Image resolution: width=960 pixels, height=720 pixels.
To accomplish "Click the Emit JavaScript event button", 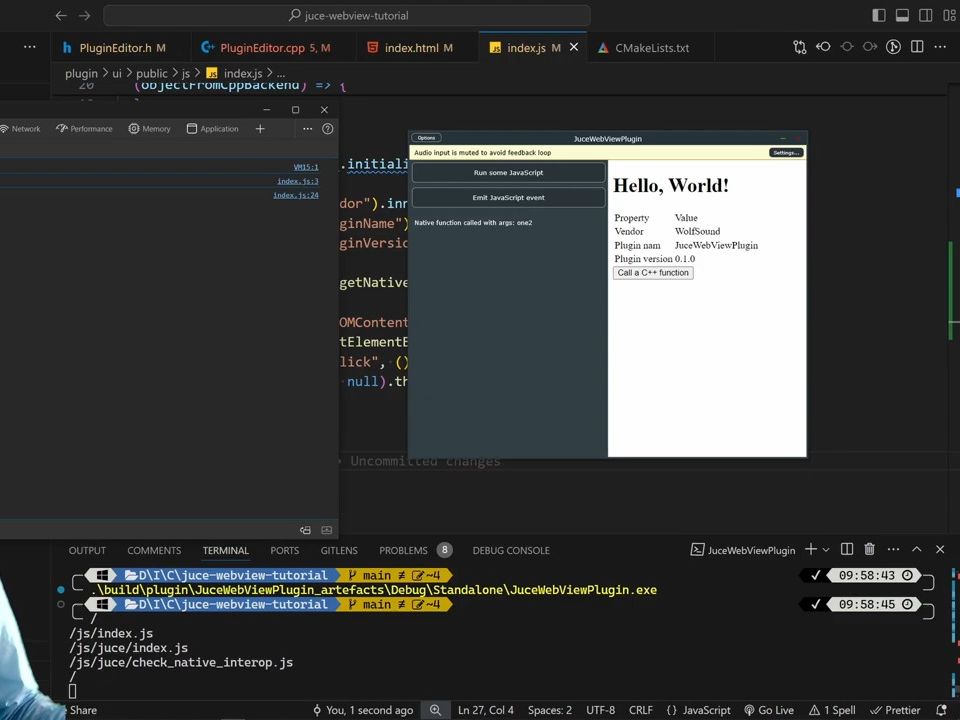I will click(x=508, y=198).
